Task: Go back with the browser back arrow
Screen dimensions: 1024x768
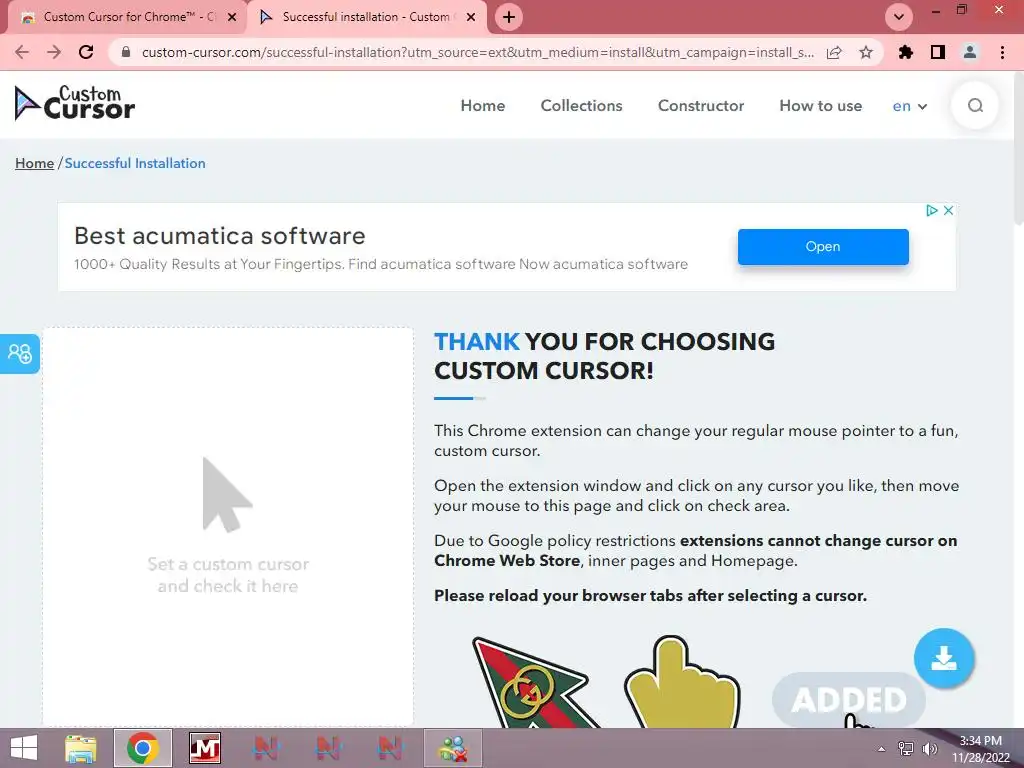Action: [x=22, y=52]
